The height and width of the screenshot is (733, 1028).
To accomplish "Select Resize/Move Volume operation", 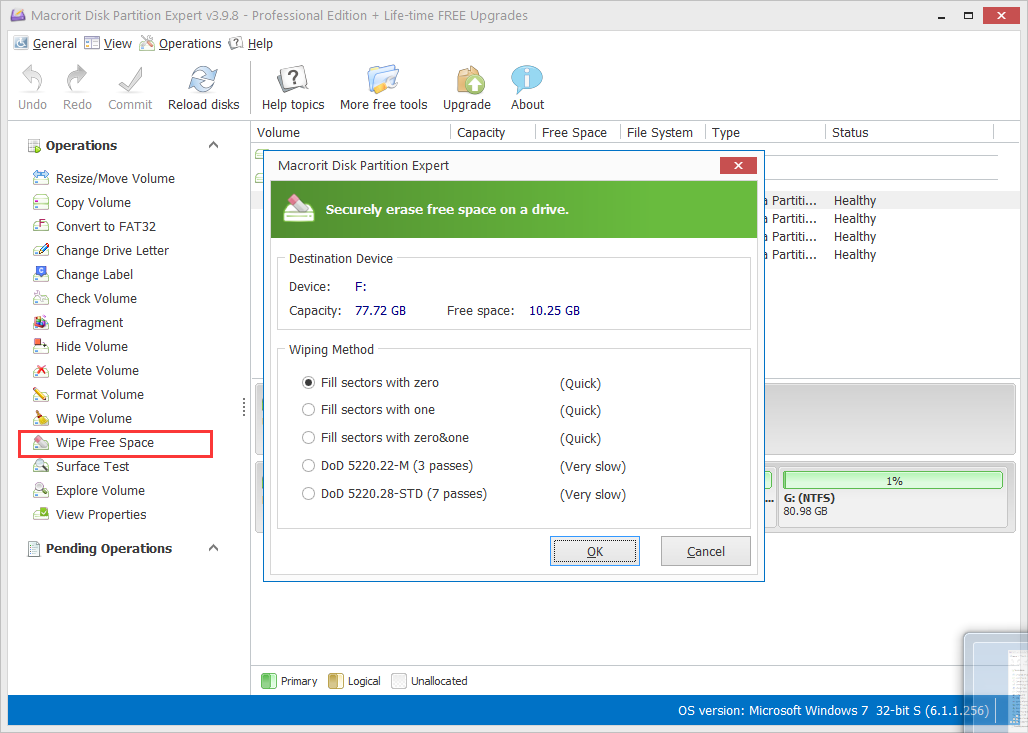I will [114, 179].
